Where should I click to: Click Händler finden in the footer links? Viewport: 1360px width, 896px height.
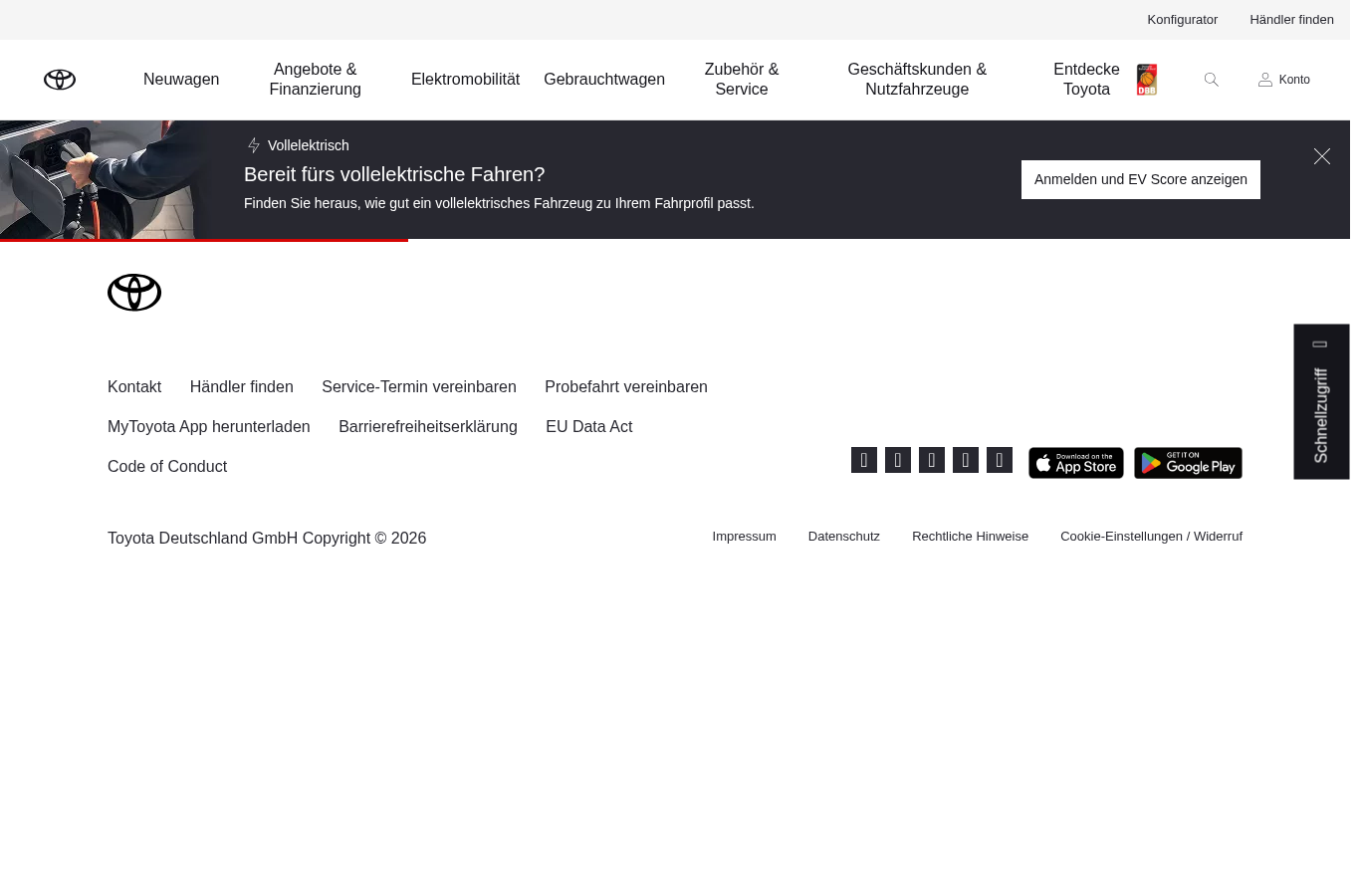tap(241, 387)
